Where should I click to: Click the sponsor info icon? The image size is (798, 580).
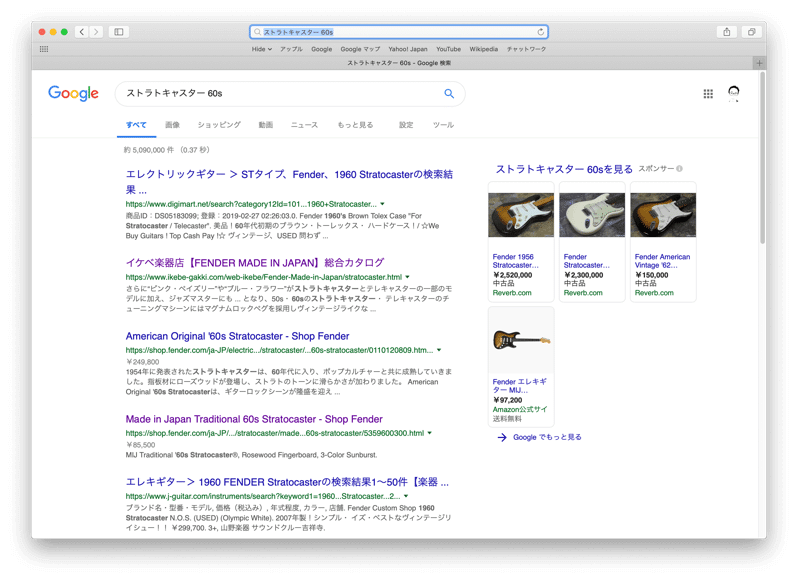coord(679,168)
